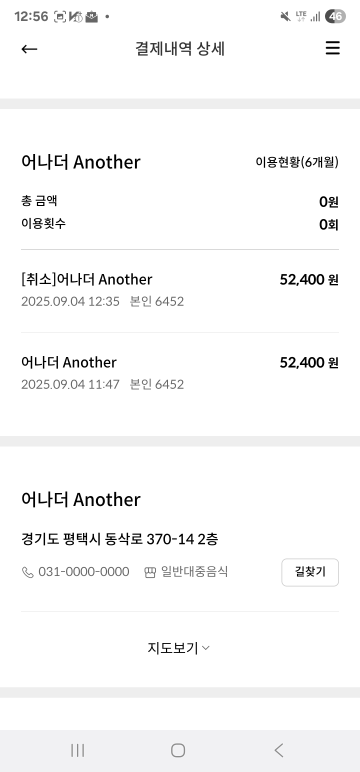Viewport: 360px width, 772px height.
Task: Open the hamburger menu
Action: pos(332,48)
